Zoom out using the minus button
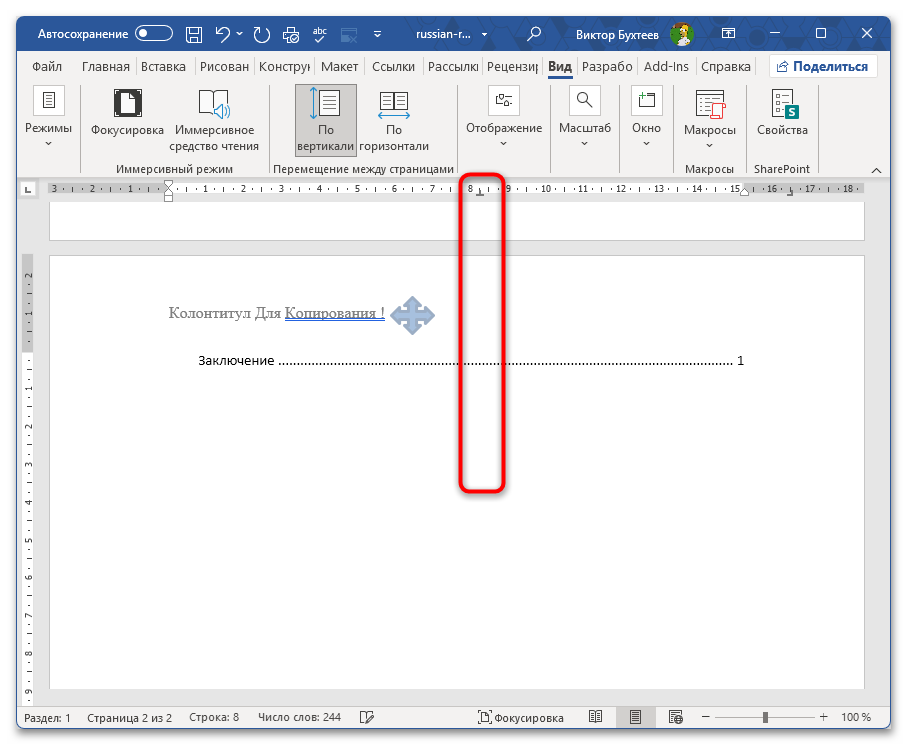Image resolution: width=907 pixels, height=745 pixels. (x=706, y=717)
